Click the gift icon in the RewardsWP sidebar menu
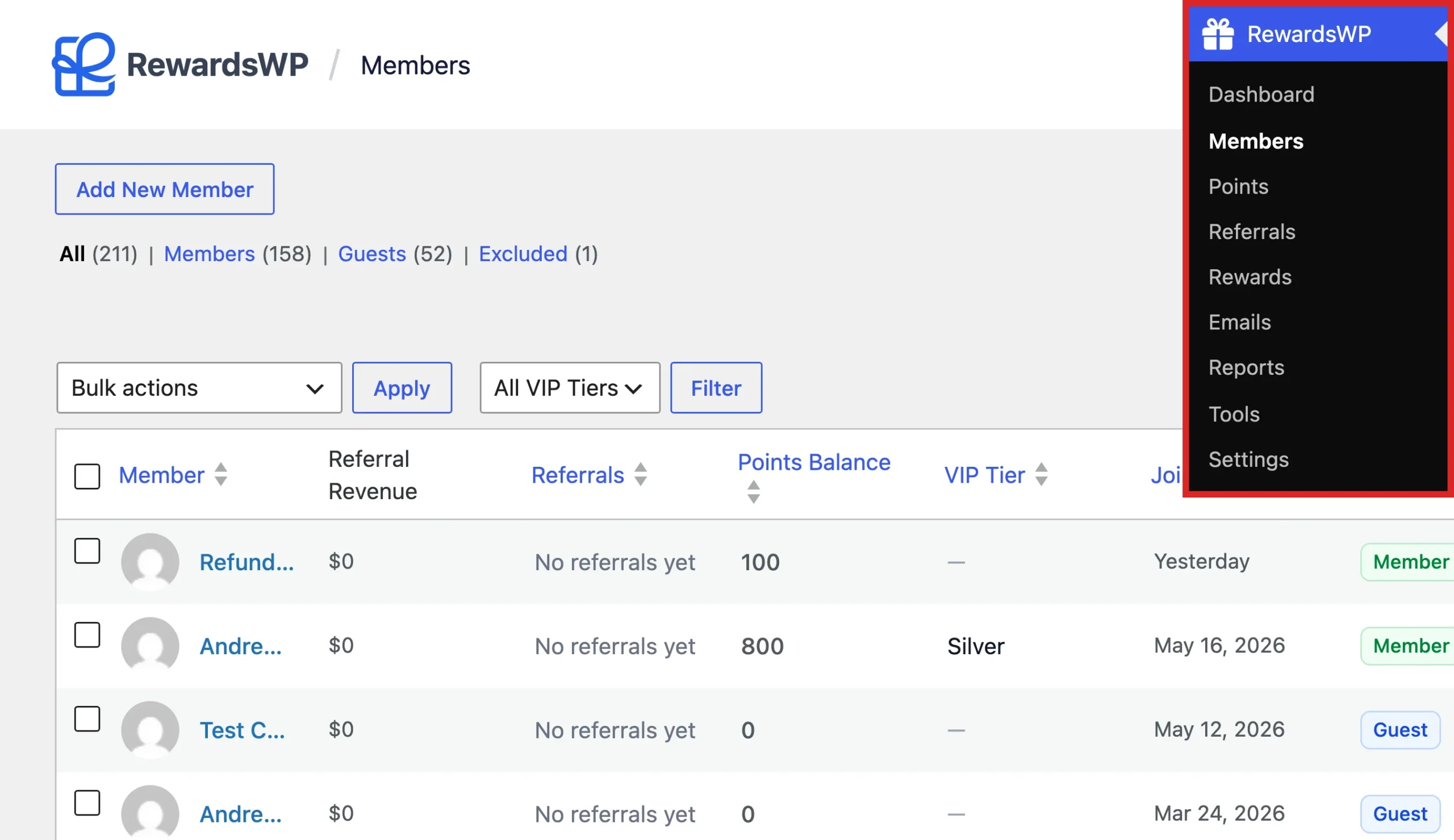 coord(1218,34)
